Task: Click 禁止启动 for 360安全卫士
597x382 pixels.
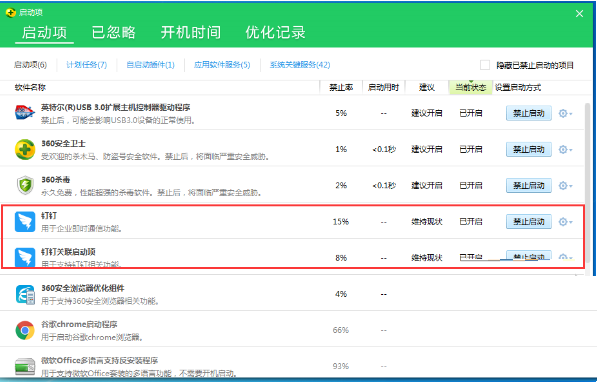Action: tap(528, 150)
